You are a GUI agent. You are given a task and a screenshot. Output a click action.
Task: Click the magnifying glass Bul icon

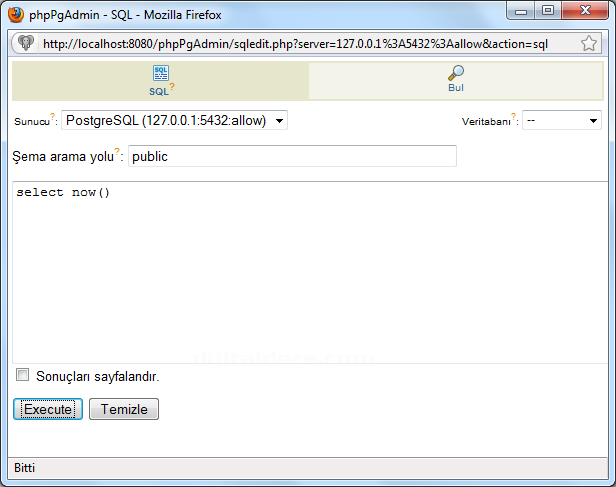pyautogui.click(x=456, y=73)
